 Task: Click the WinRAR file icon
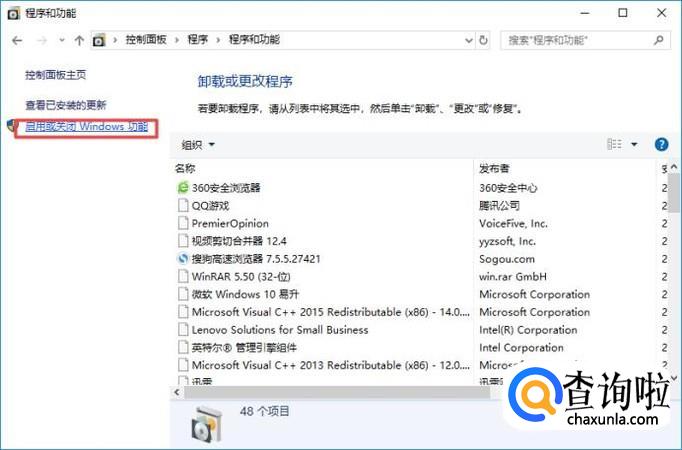183,277
